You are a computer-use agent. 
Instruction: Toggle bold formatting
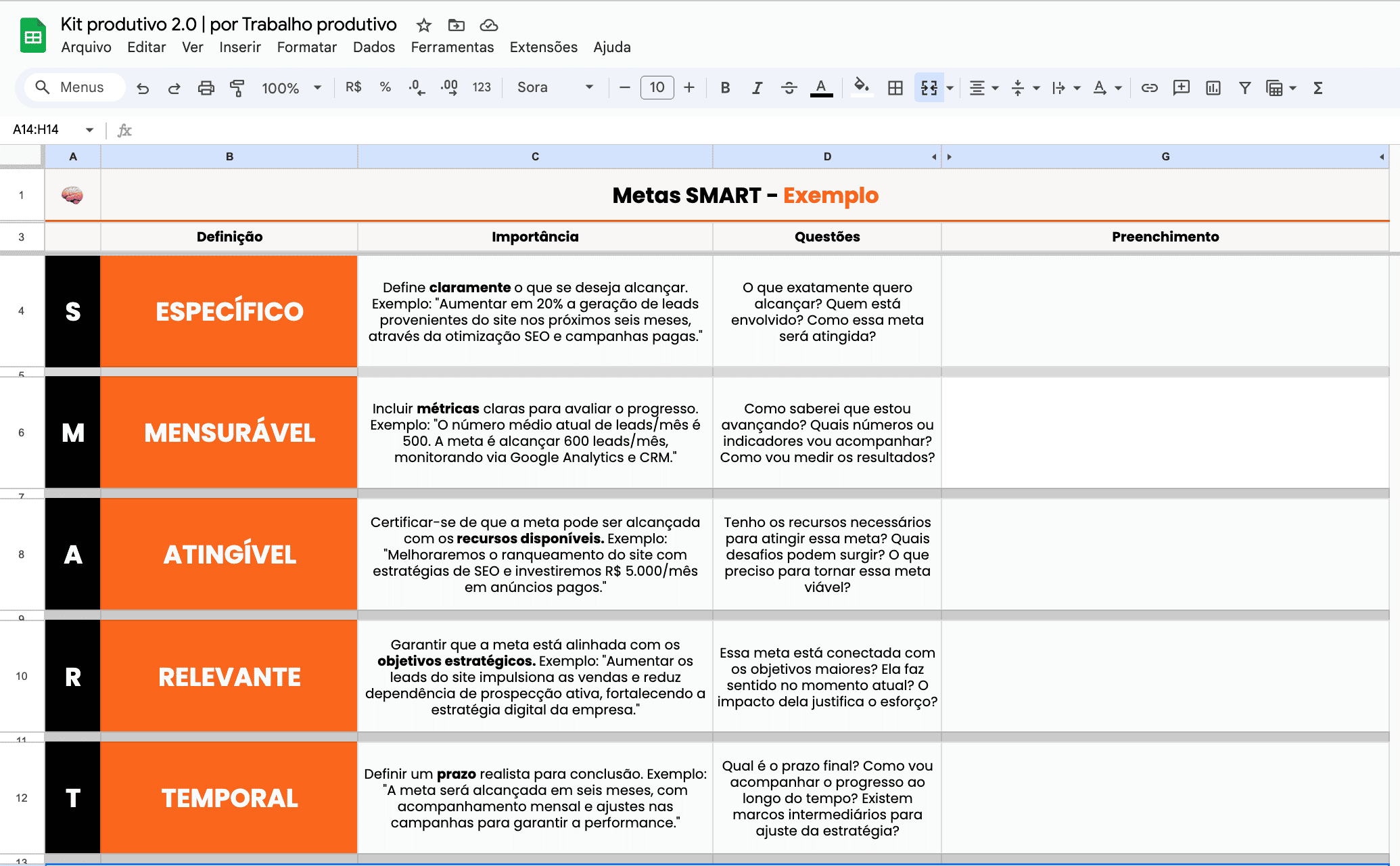[x=725, y=87]
